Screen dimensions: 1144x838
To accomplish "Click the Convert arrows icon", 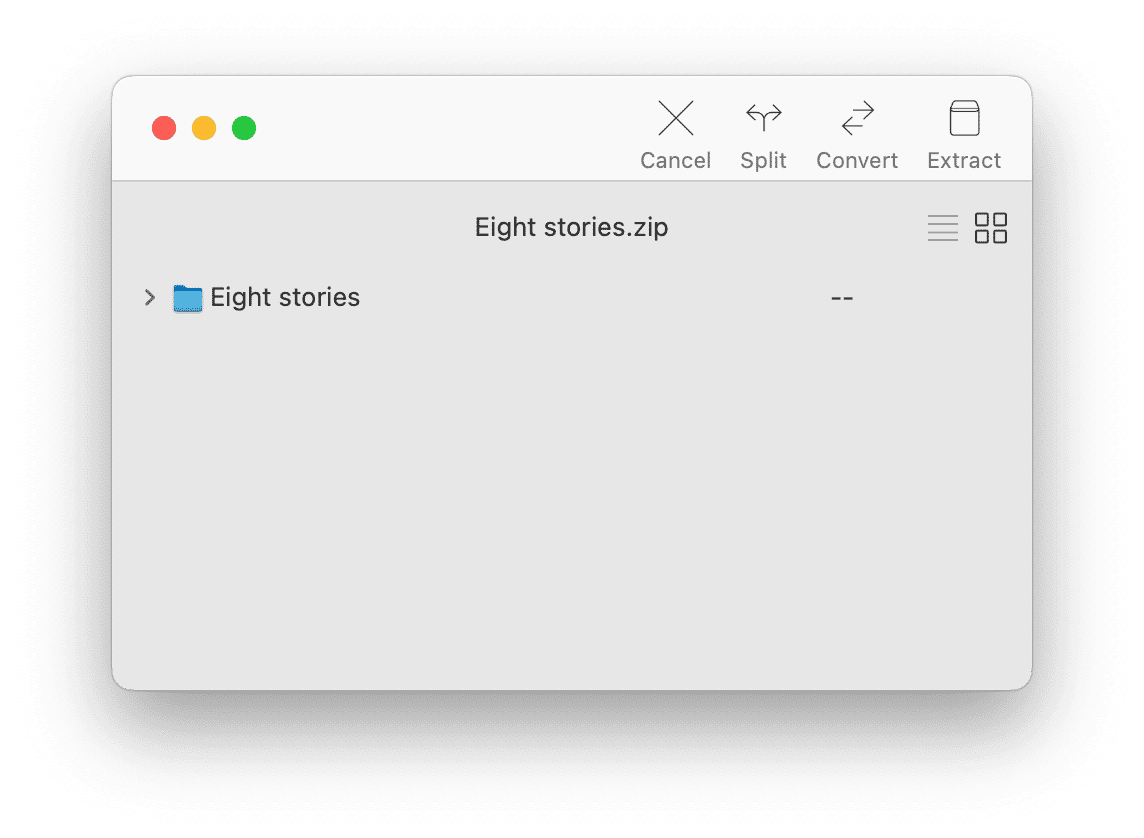I will coord(857,118).
